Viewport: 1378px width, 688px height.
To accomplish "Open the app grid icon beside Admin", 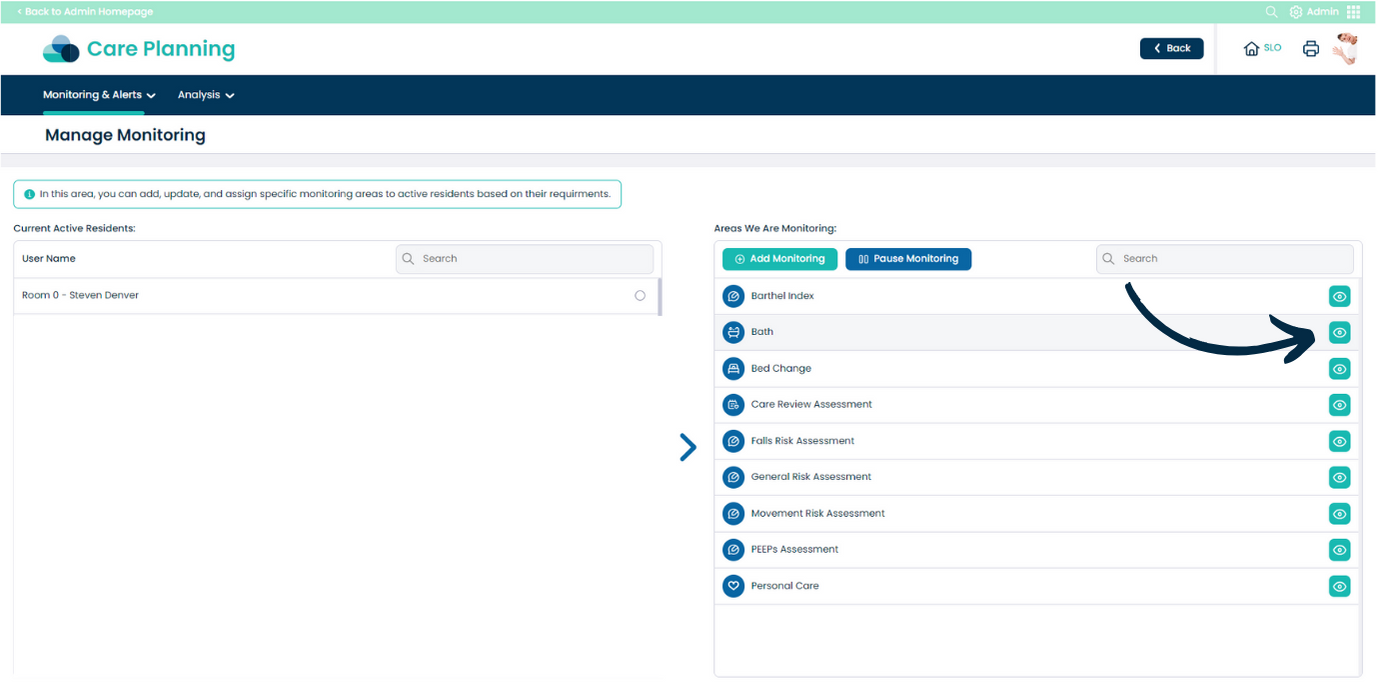I will point(1353,12).
